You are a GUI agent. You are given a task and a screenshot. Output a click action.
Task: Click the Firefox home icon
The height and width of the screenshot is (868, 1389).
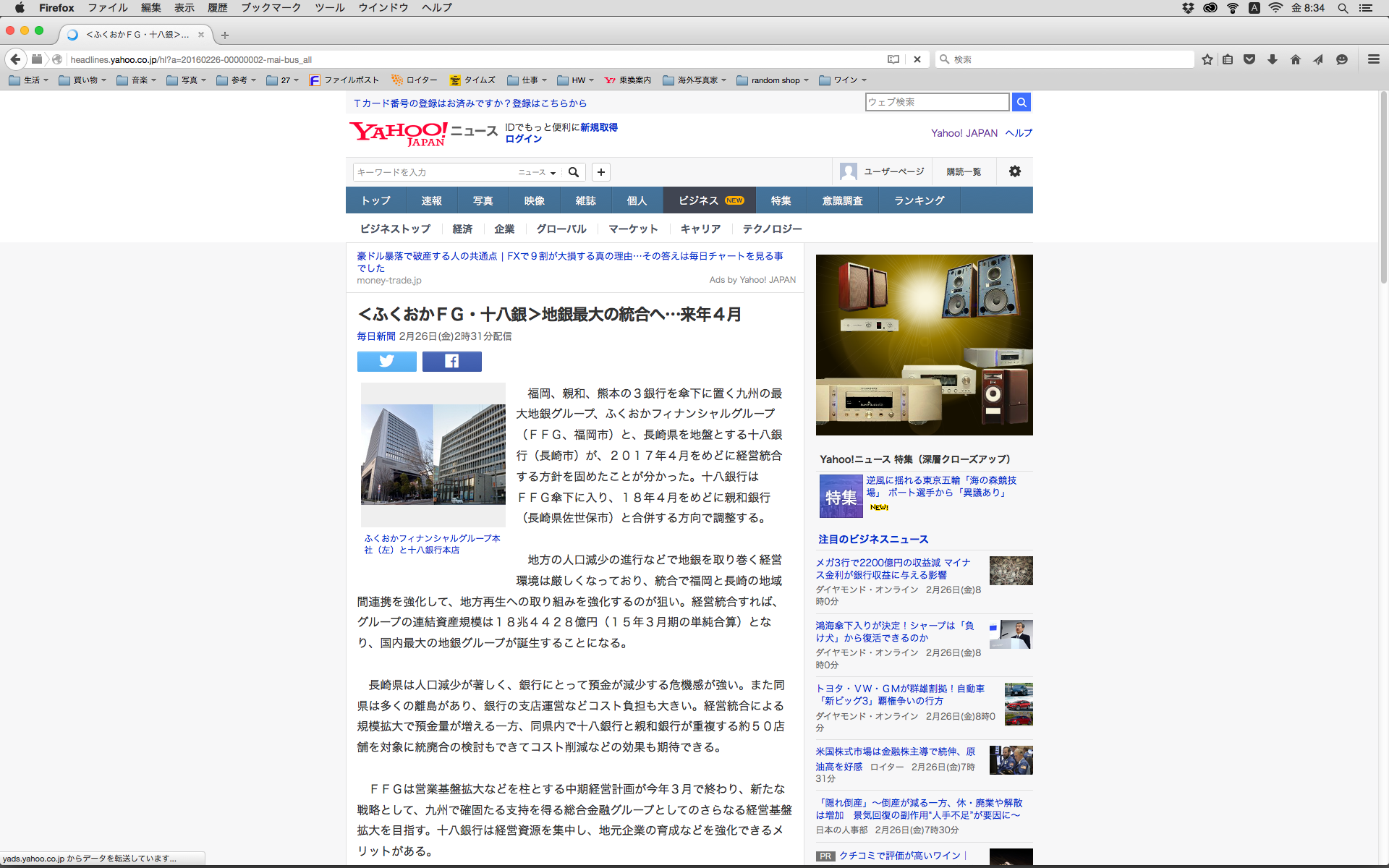1295,59
